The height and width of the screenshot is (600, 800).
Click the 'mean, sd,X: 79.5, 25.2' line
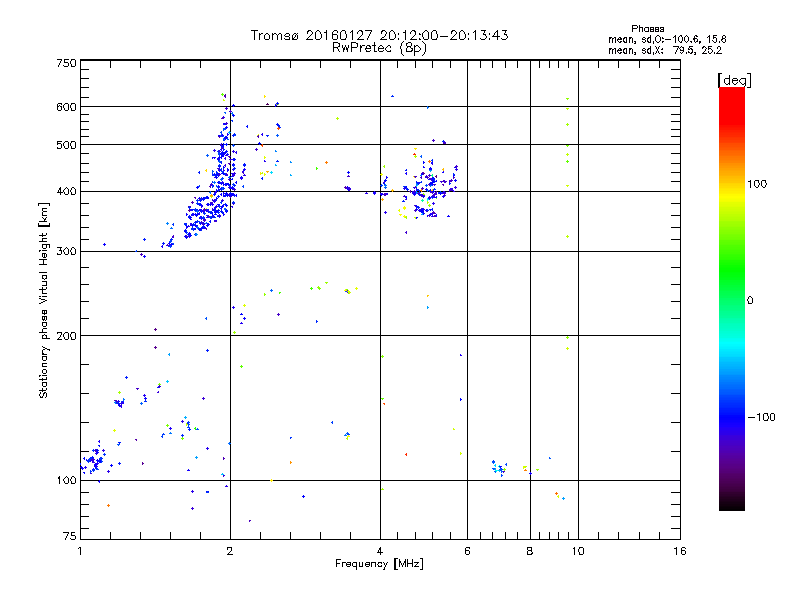point(665,50)
